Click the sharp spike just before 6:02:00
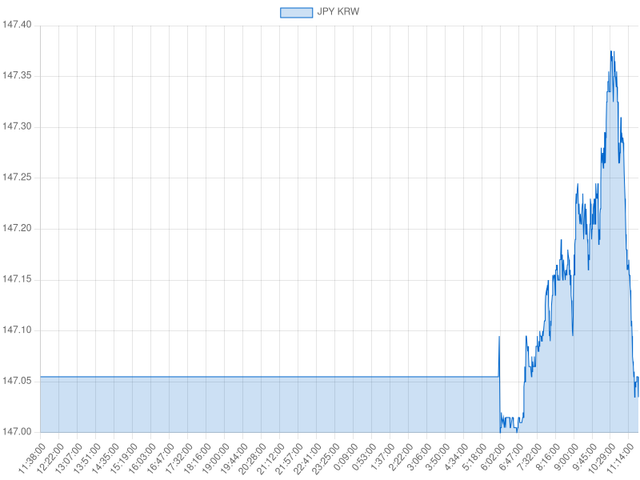Screen dimensions: 640x480 pos(499,337)
